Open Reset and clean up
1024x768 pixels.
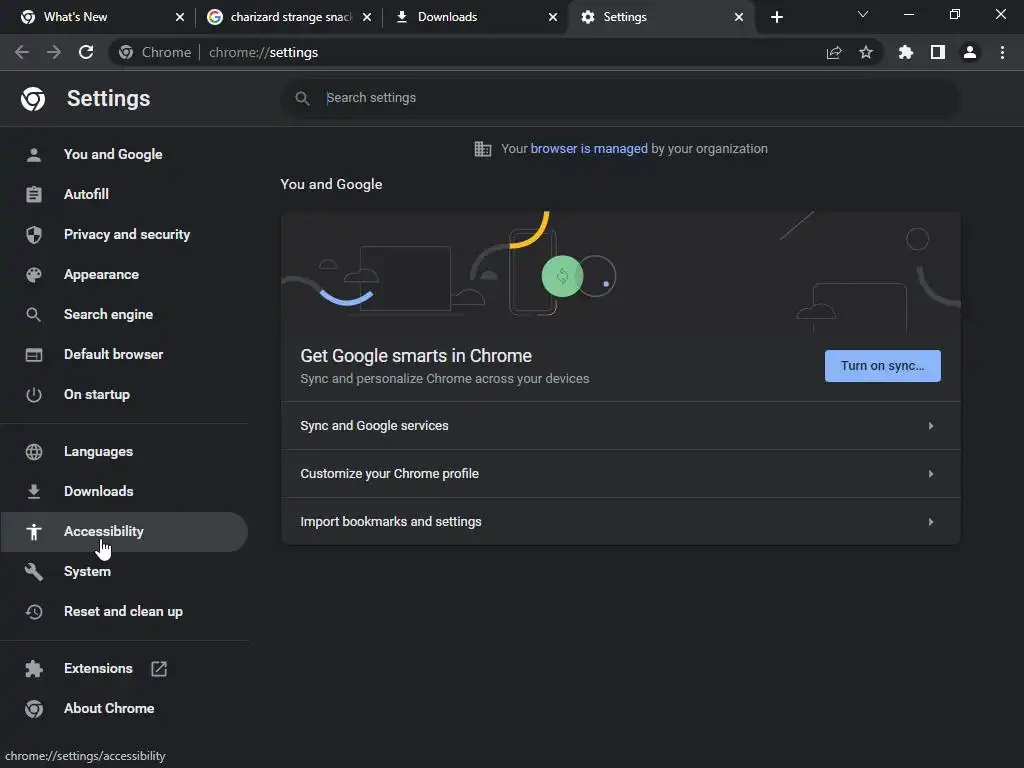(124, 612)
